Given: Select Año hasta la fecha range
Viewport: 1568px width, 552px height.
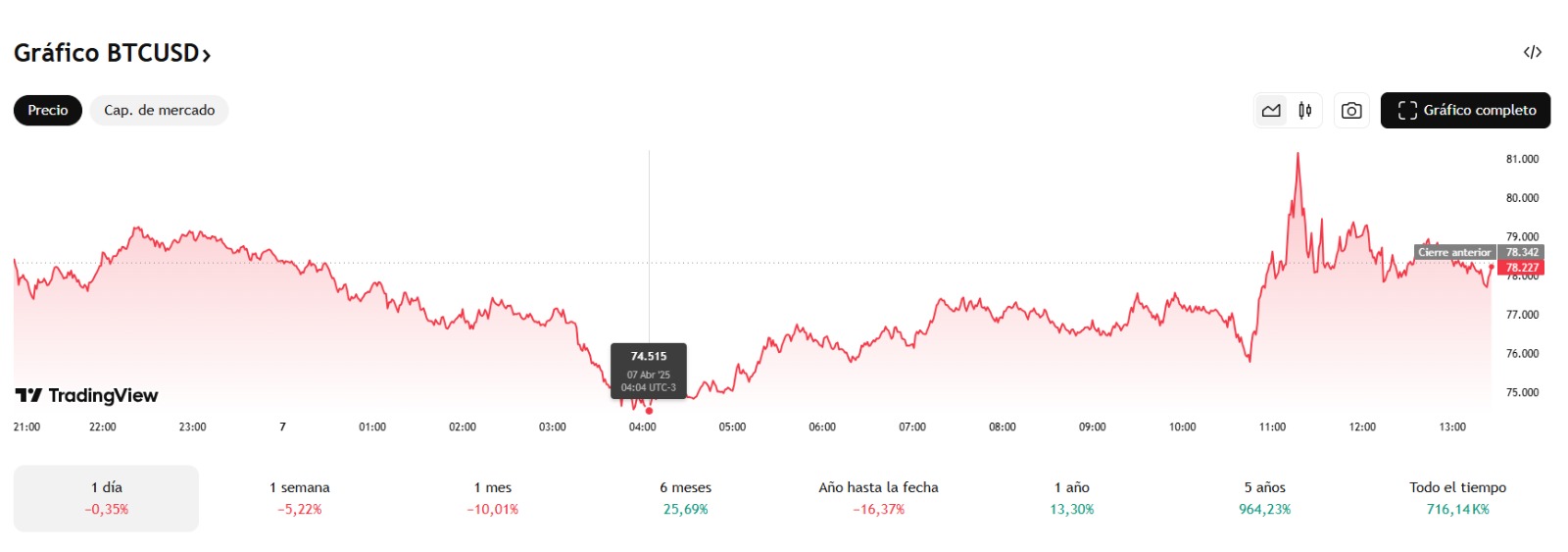Looking at the screenshot, I should point(878,498).
